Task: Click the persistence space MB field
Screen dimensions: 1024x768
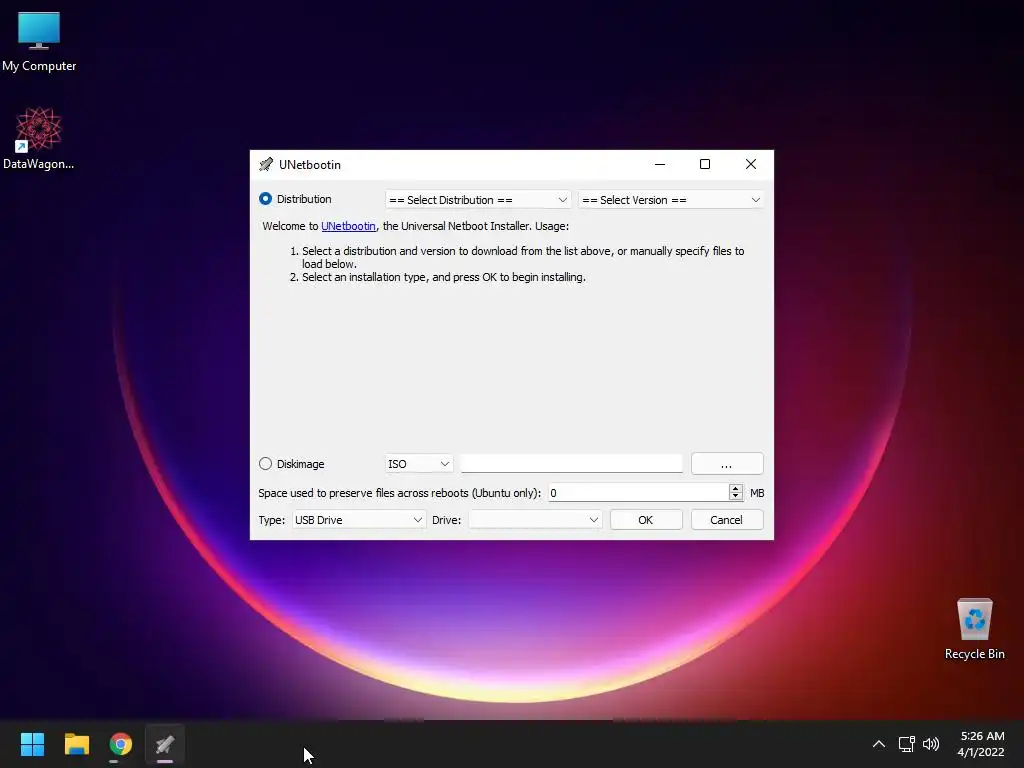Action: [638, 492]
